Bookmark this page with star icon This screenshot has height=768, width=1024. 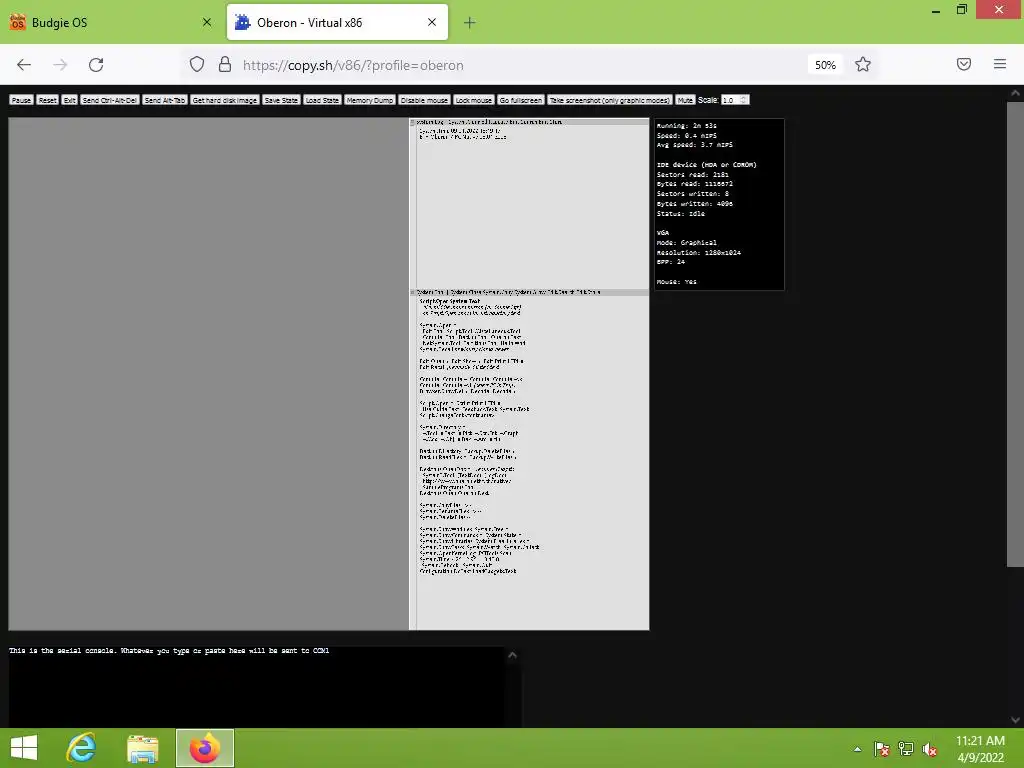click(x=863, y=65)
